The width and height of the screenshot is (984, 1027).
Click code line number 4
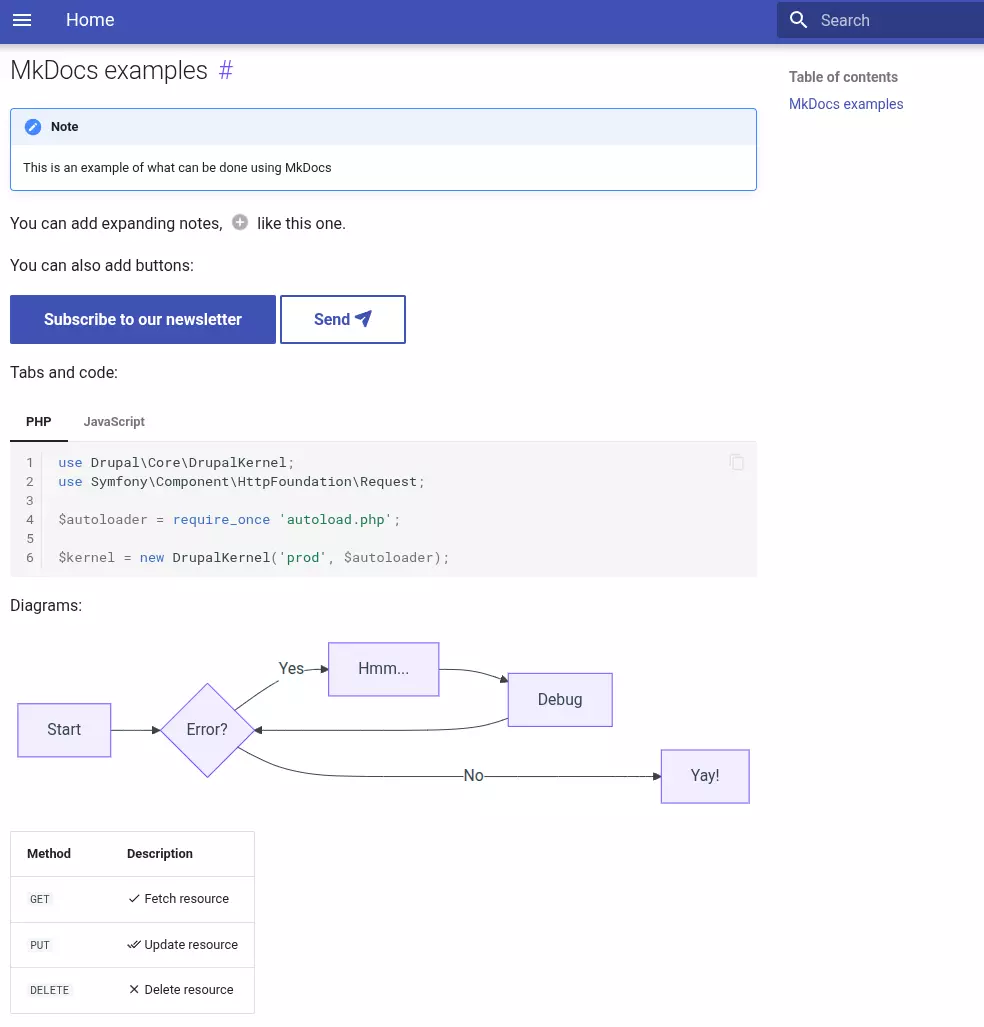29,519
